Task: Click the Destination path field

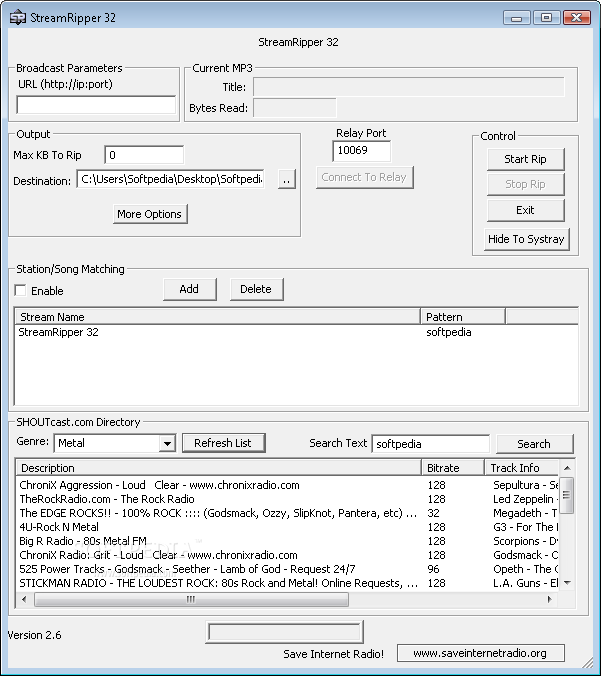Action: pos(171,179)
